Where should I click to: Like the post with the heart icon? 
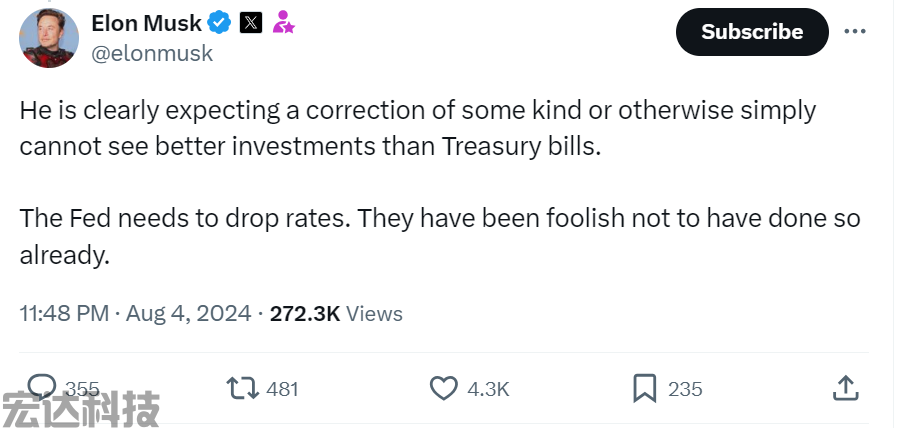[x=444, y=389]
